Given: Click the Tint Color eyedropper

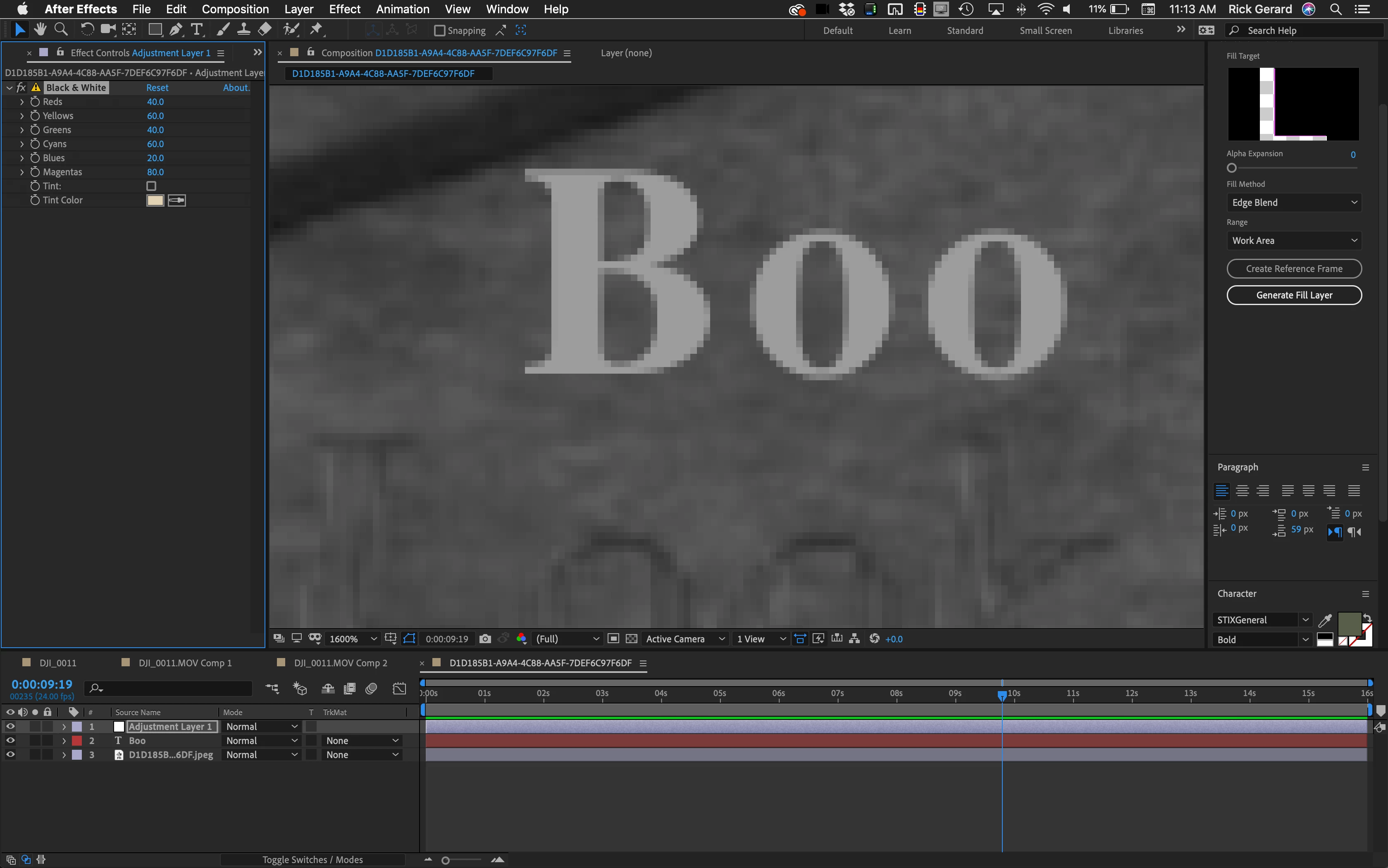Looking at the screenshot, I should tap(177, 200).
